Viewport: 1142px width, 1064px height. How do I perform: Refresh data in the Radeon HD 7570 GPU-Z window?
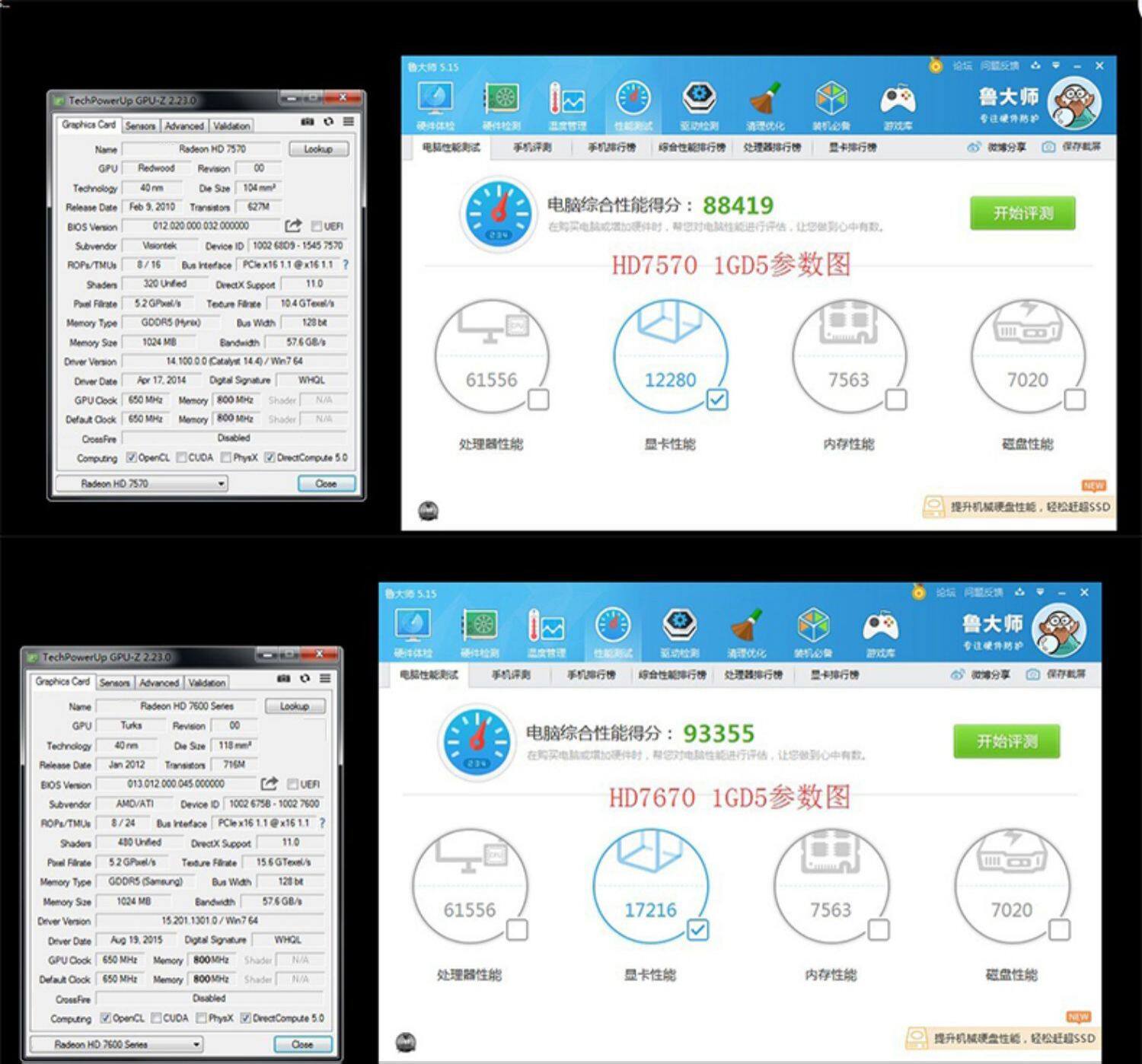(x=328, y=122)
